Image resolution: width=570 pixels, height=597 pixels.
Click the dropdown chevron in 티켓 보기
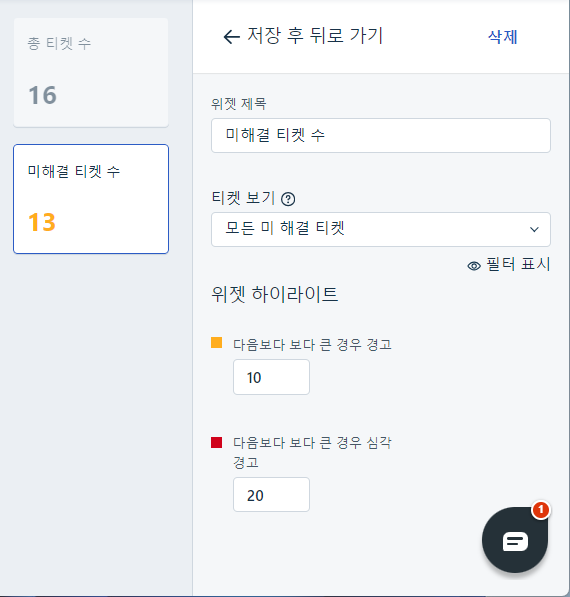coord(534,229)
